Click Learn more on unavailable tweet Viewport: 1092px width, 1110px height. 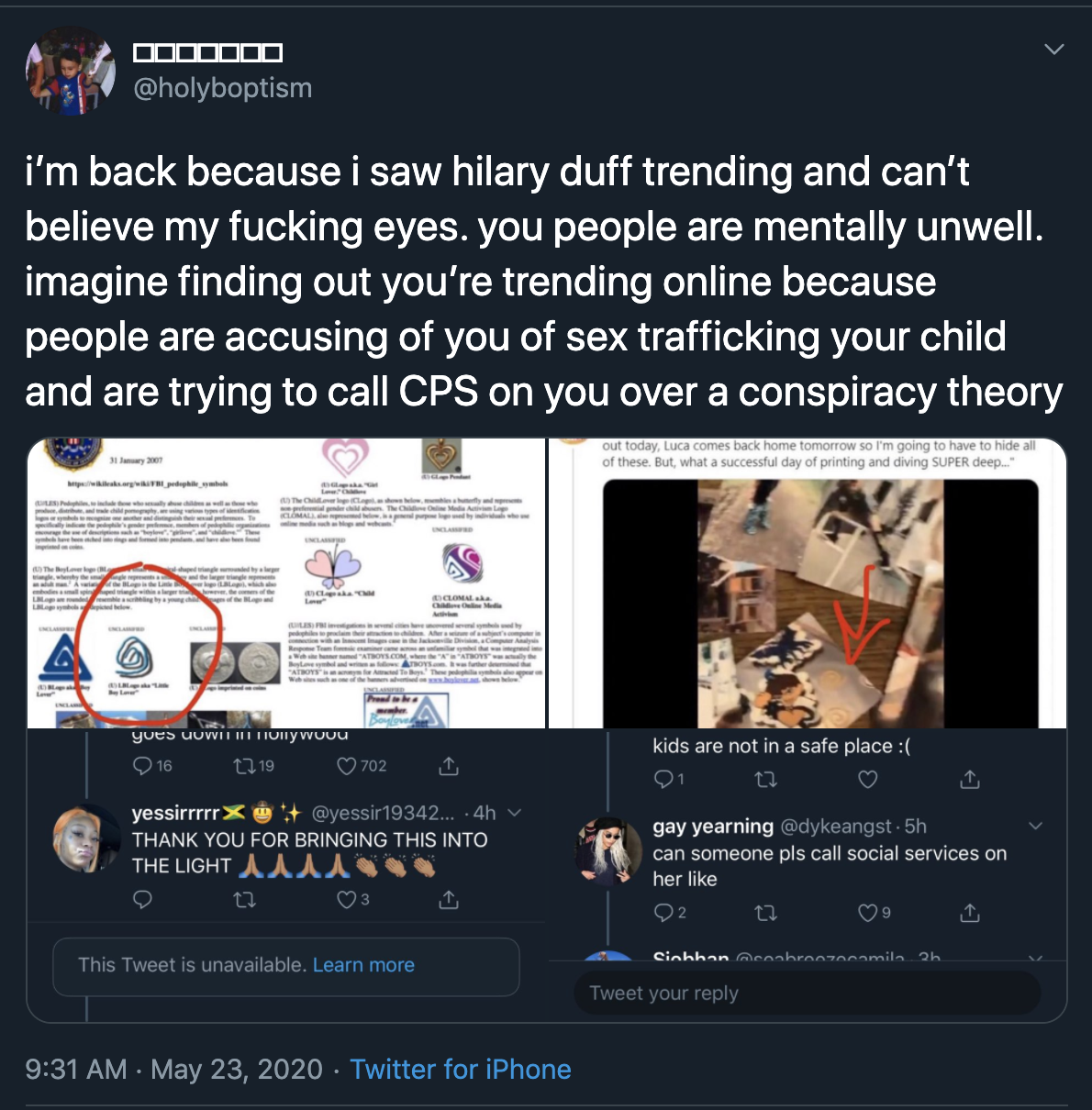[x=363, y=965]
